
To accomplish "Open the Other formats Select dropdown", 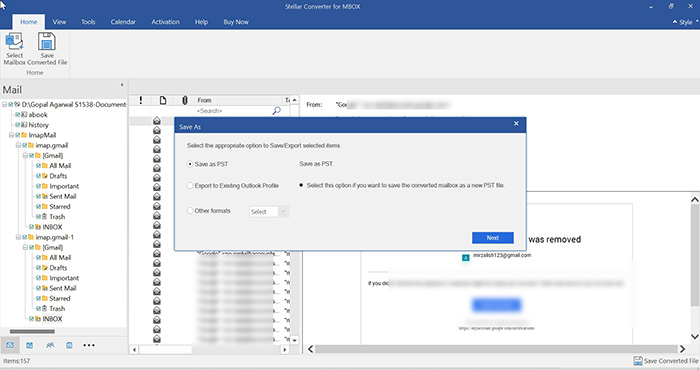I will [269, 212].
